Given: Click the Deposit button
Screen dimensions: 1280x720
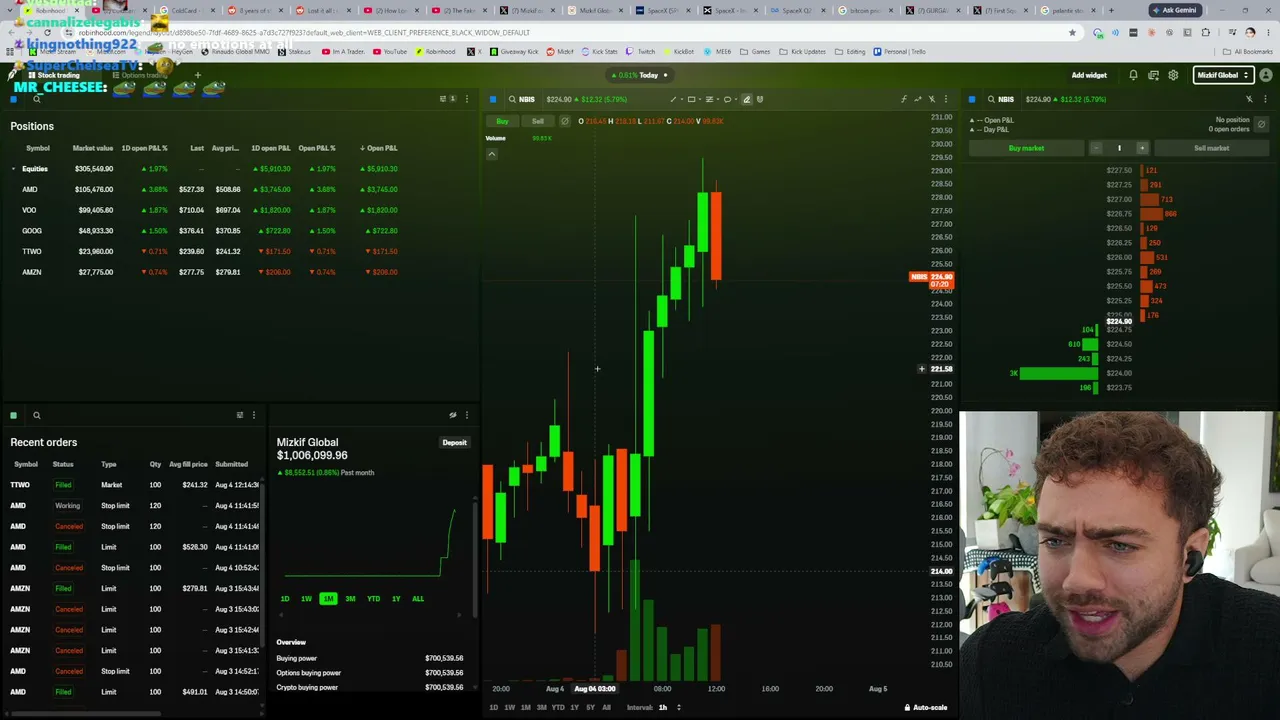Looking at the screenshot, I should click(454, 443).
